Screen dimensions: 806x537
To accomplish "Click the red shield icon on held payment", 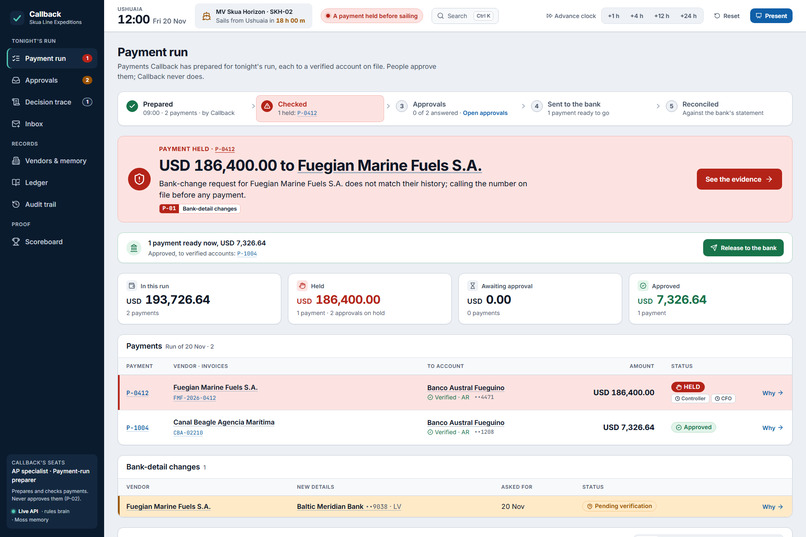I will pyautogui.click(x=139, y=179).
